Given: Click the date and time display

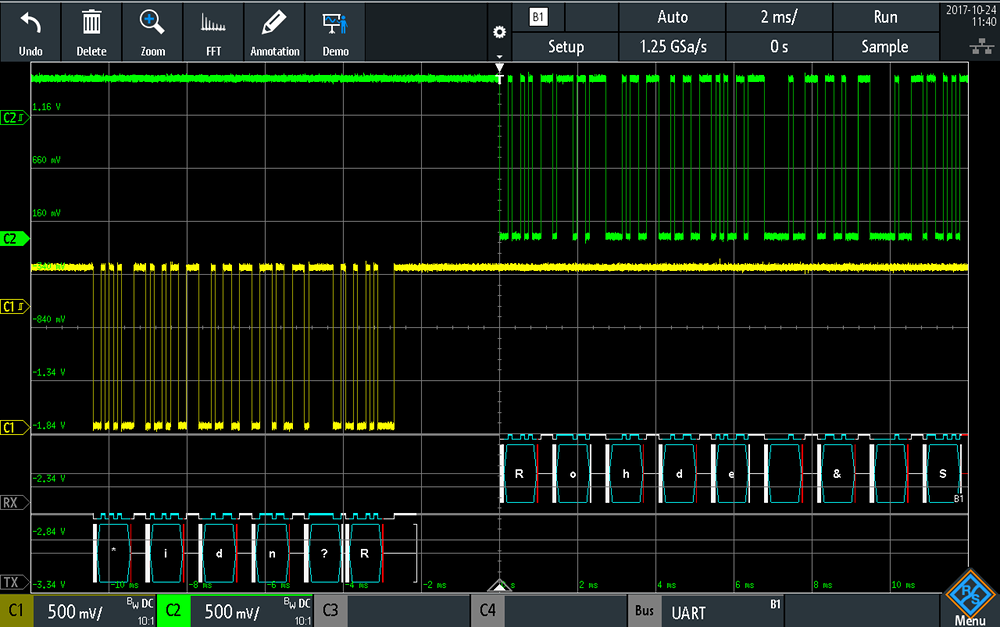Looking at the screenshot, I should coord(971,16).
